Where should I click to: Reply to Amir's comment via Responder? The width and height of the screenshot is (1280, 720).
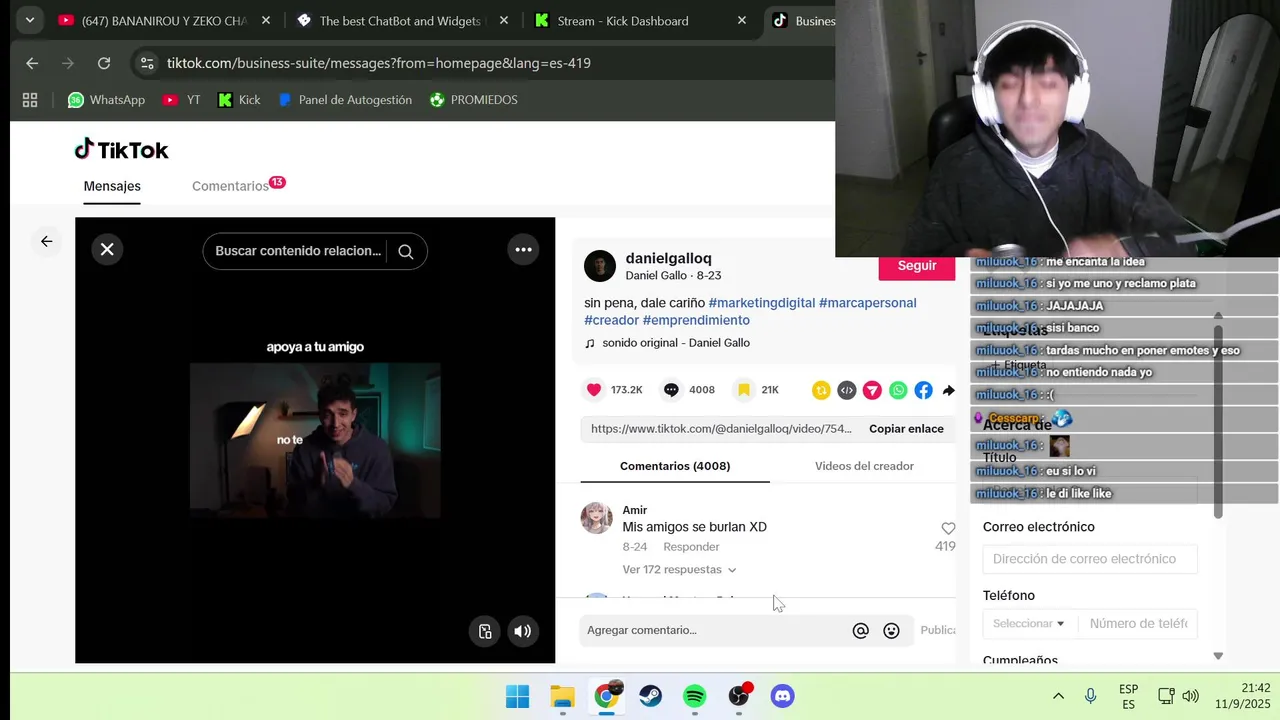(x=691, y=547)
